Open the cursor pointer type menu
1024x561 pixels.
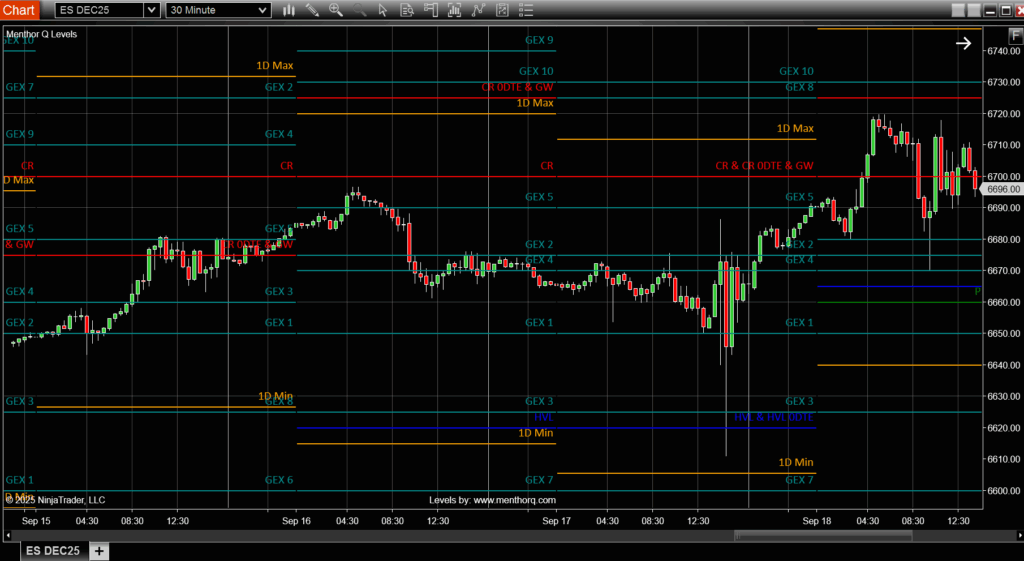pyautogui.click(x=383, y=10)
